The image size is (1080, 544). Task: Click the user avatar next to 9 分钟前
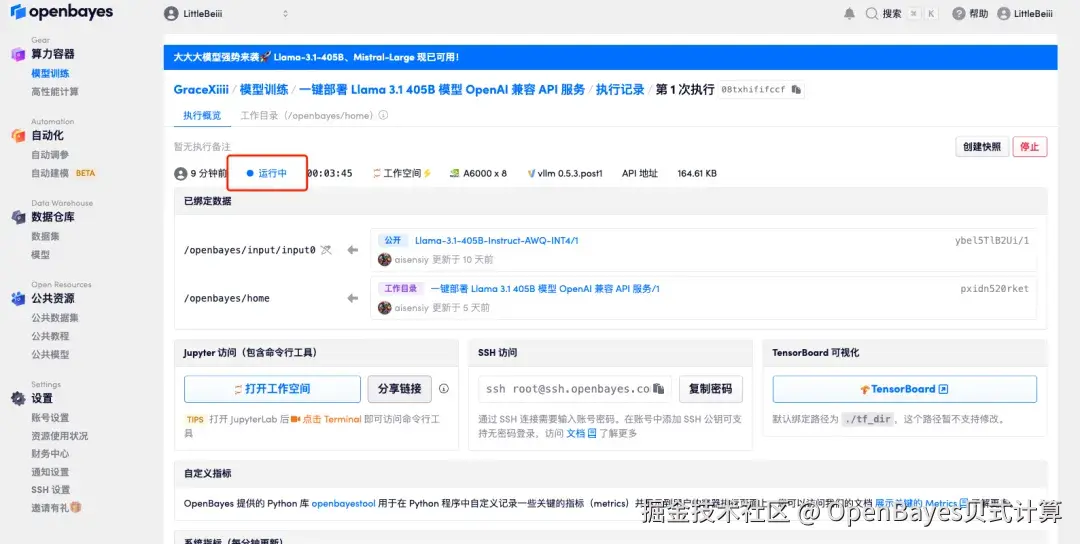[180, 174]
